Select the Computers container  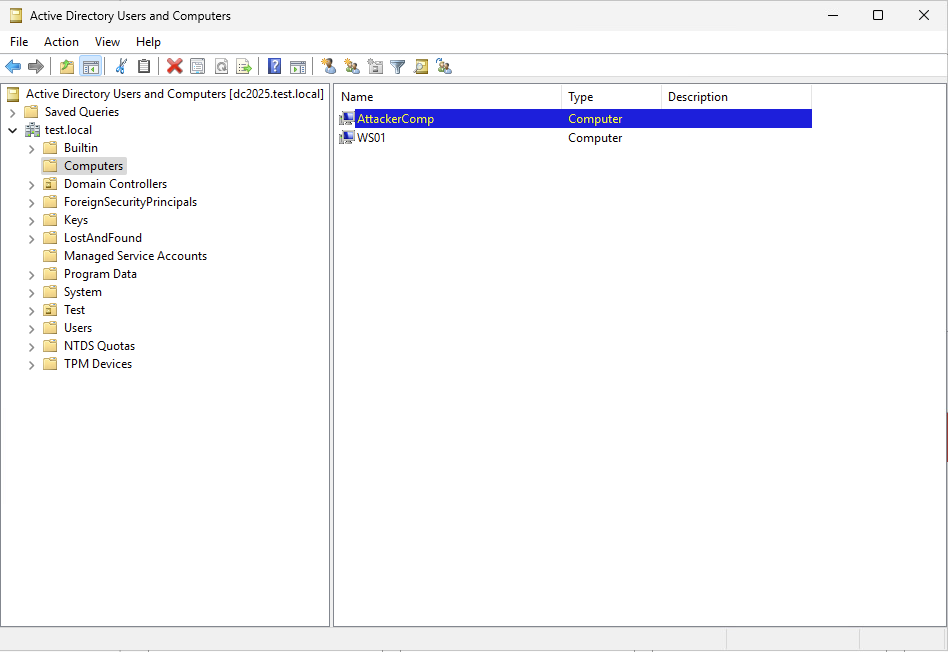click(92, 165)
